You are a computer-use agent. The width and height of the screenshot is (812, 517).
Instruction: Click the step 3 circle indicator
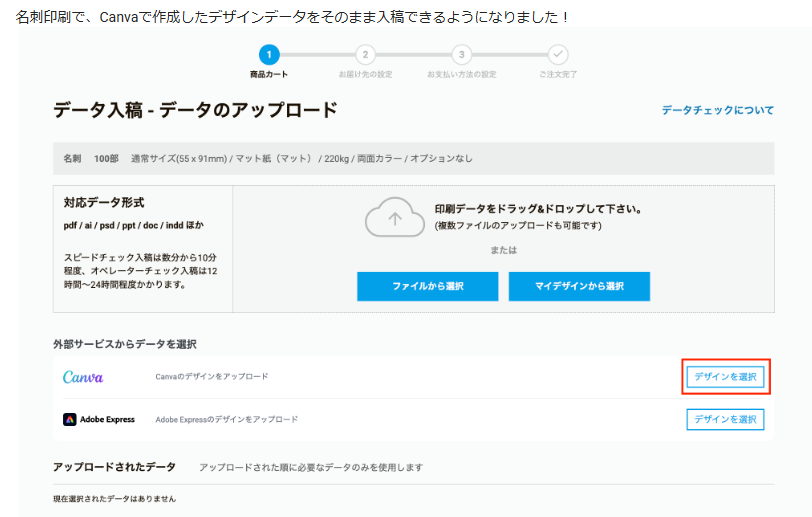tap(461, 54)
